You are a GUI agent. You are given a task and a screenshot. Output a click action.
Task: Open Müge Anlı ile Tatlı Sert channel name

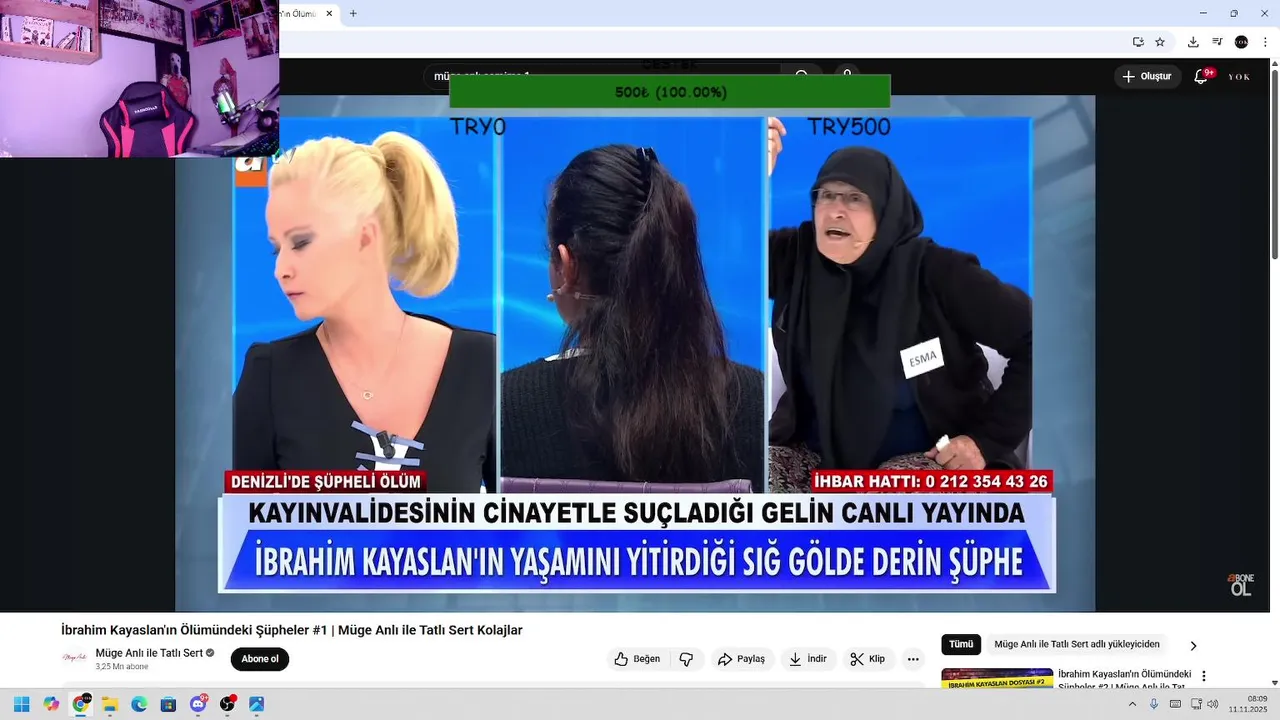pos(149,653)
